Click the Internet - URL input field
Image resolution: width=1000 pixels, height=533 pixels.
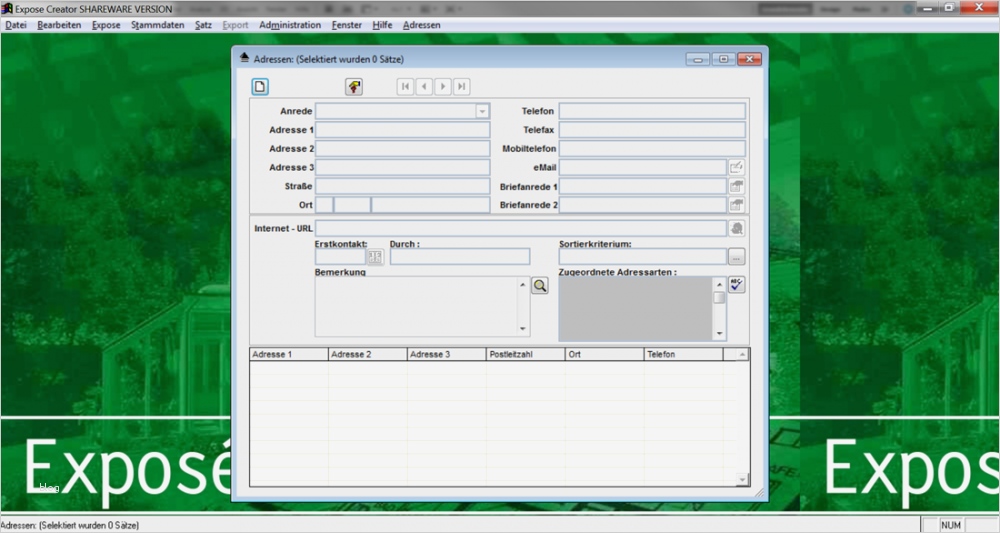pyautogui.click(x=520, y=228)
